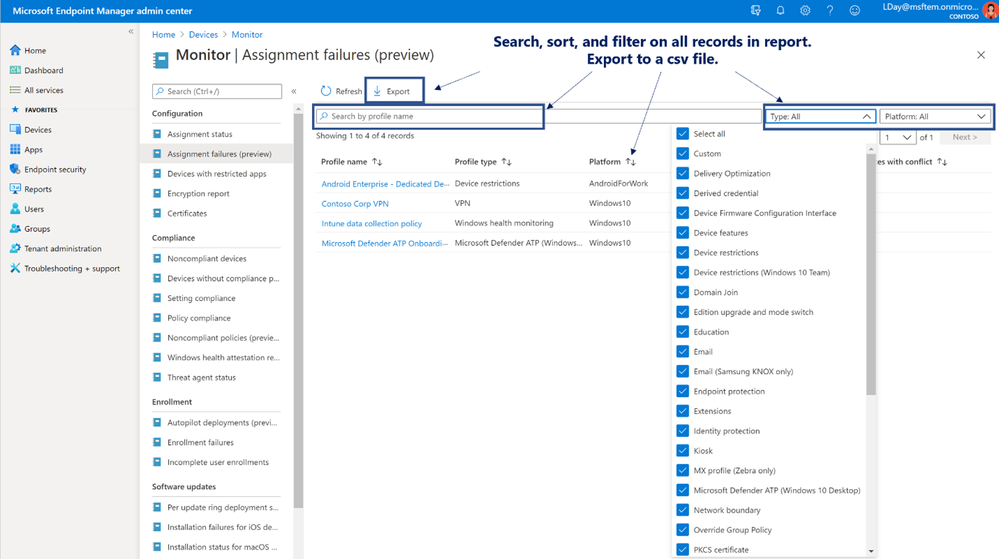Open Enrollment failures under Enrollment
999x559 pixels.
pyautogui.click(x=200, y=442)
